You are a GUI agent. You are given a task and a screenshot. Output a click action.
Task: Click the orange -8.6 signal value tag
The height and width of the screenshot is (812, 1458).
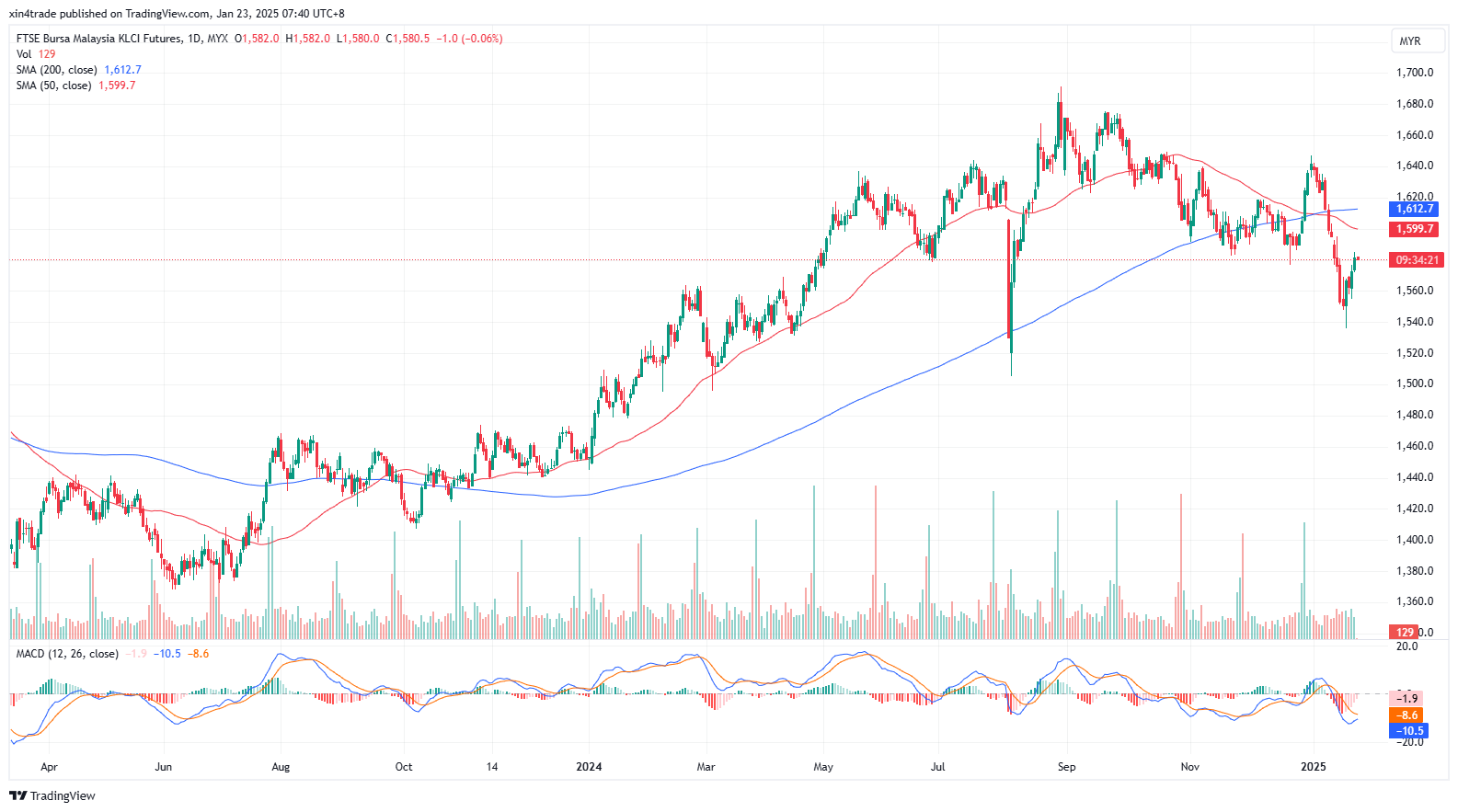1407,715
